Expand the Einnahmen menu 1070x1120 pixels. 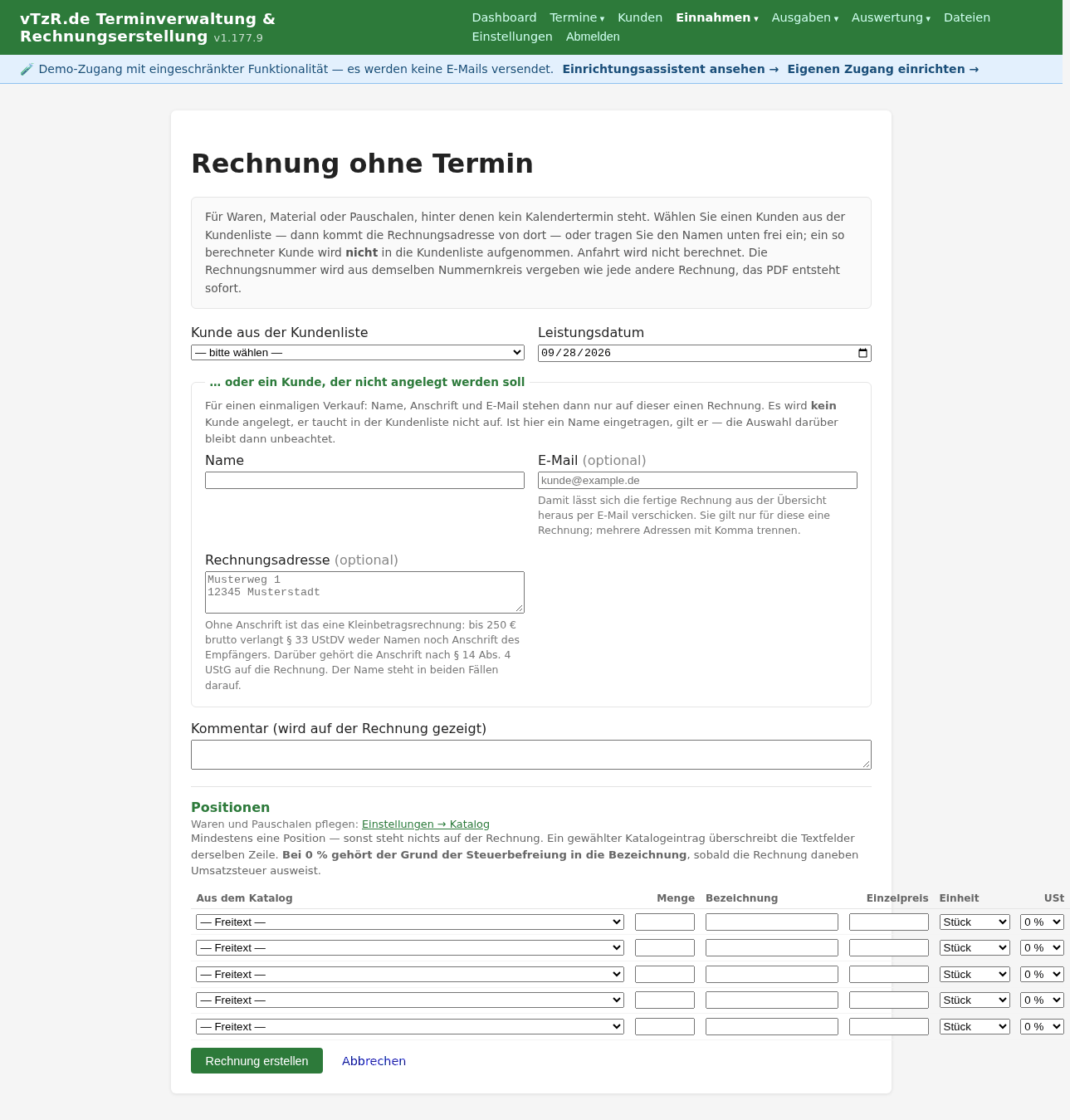click(716, 17)
